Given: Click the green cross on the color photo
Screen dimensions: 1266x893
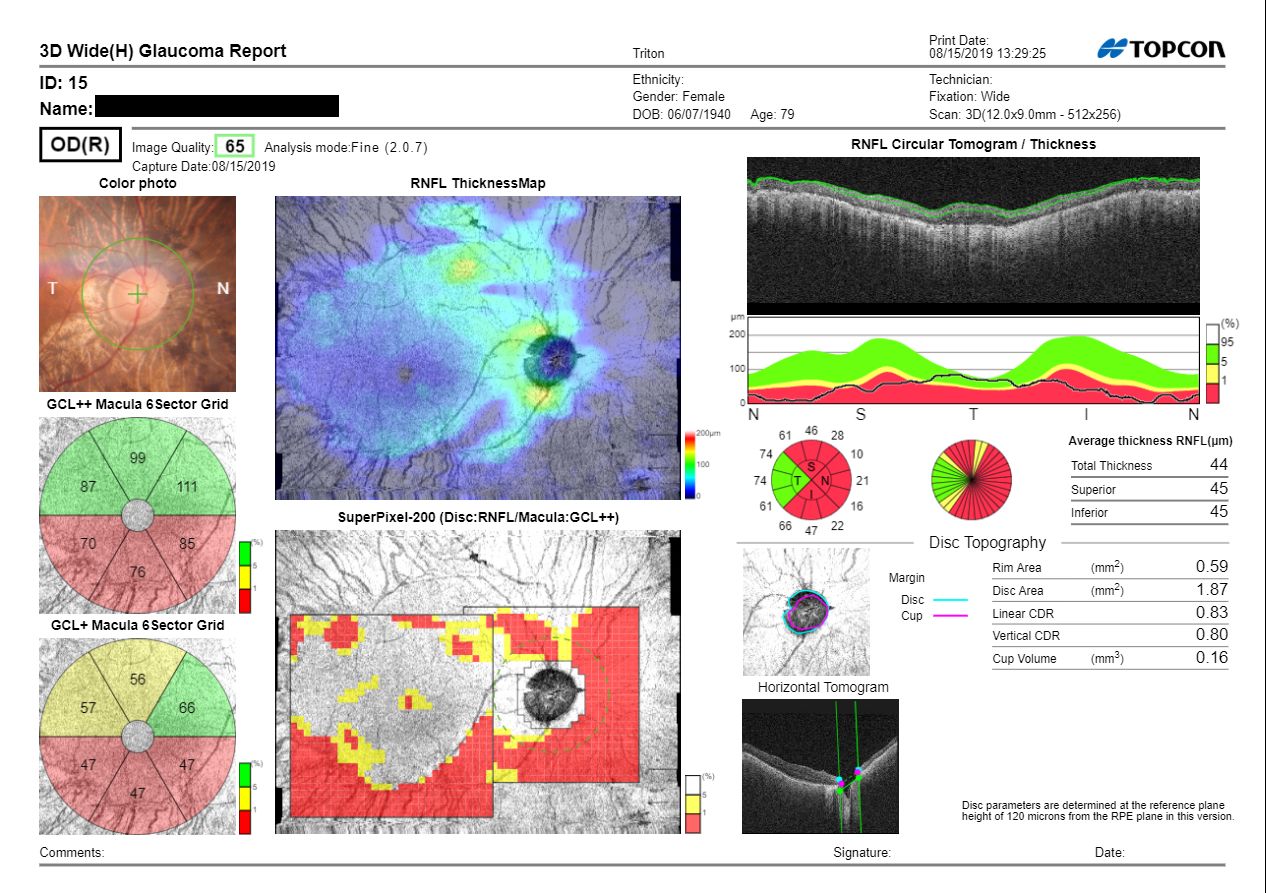Looking at the screenshot, I should tap(137, 294).
